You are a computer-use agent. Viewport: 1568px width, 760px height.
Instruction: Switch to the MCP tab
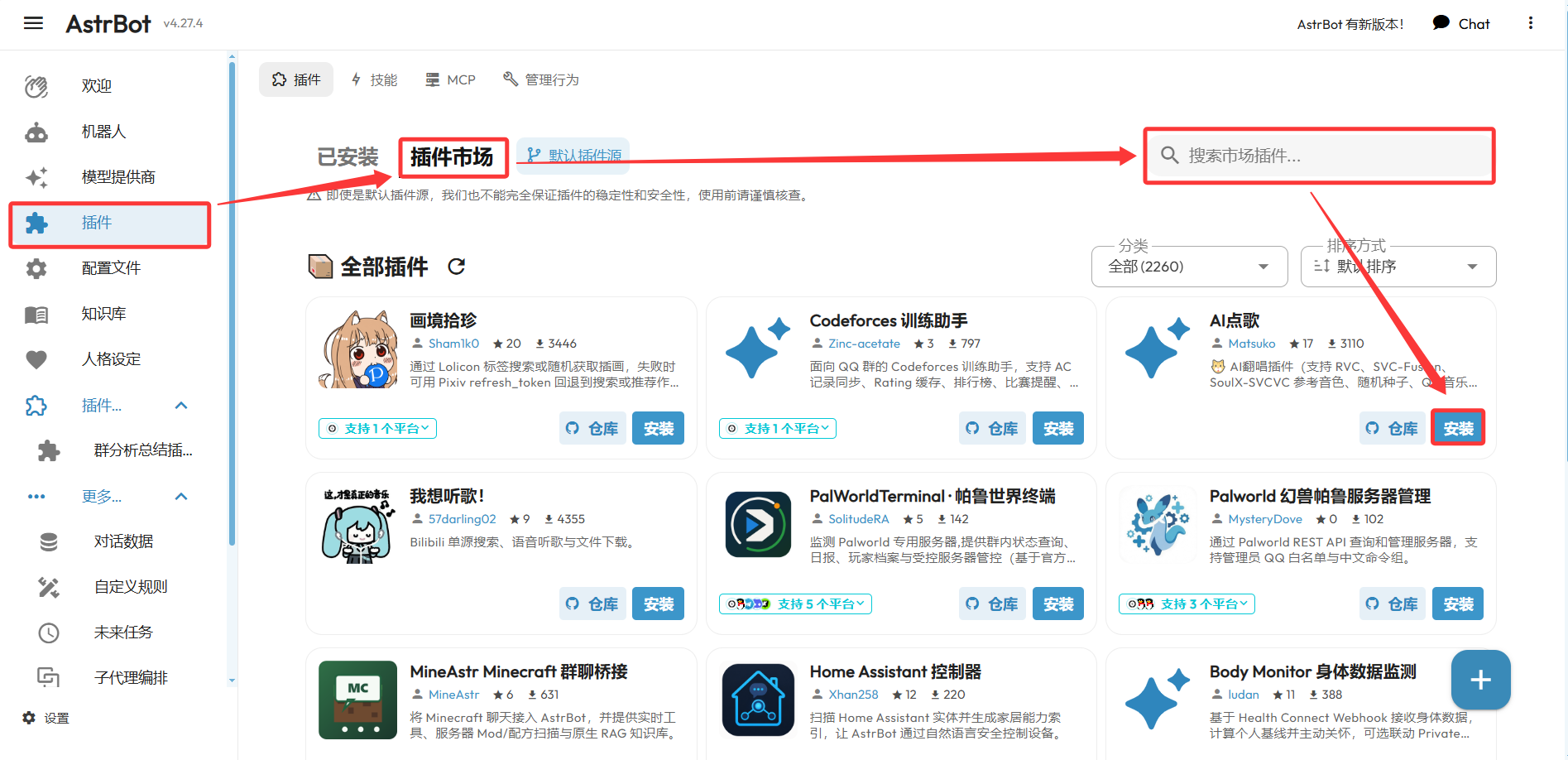(x=451, y=79)
